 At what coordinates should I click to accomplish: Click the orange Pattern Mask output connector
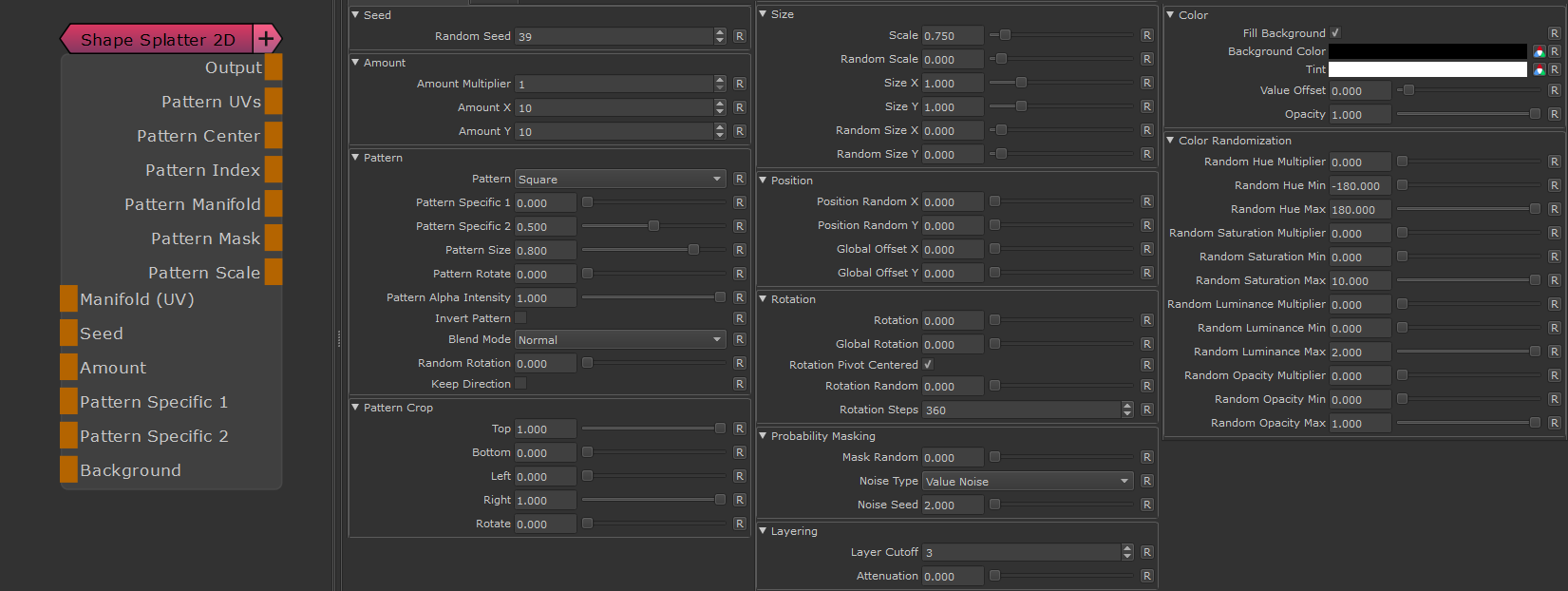[x=274, y=238]
